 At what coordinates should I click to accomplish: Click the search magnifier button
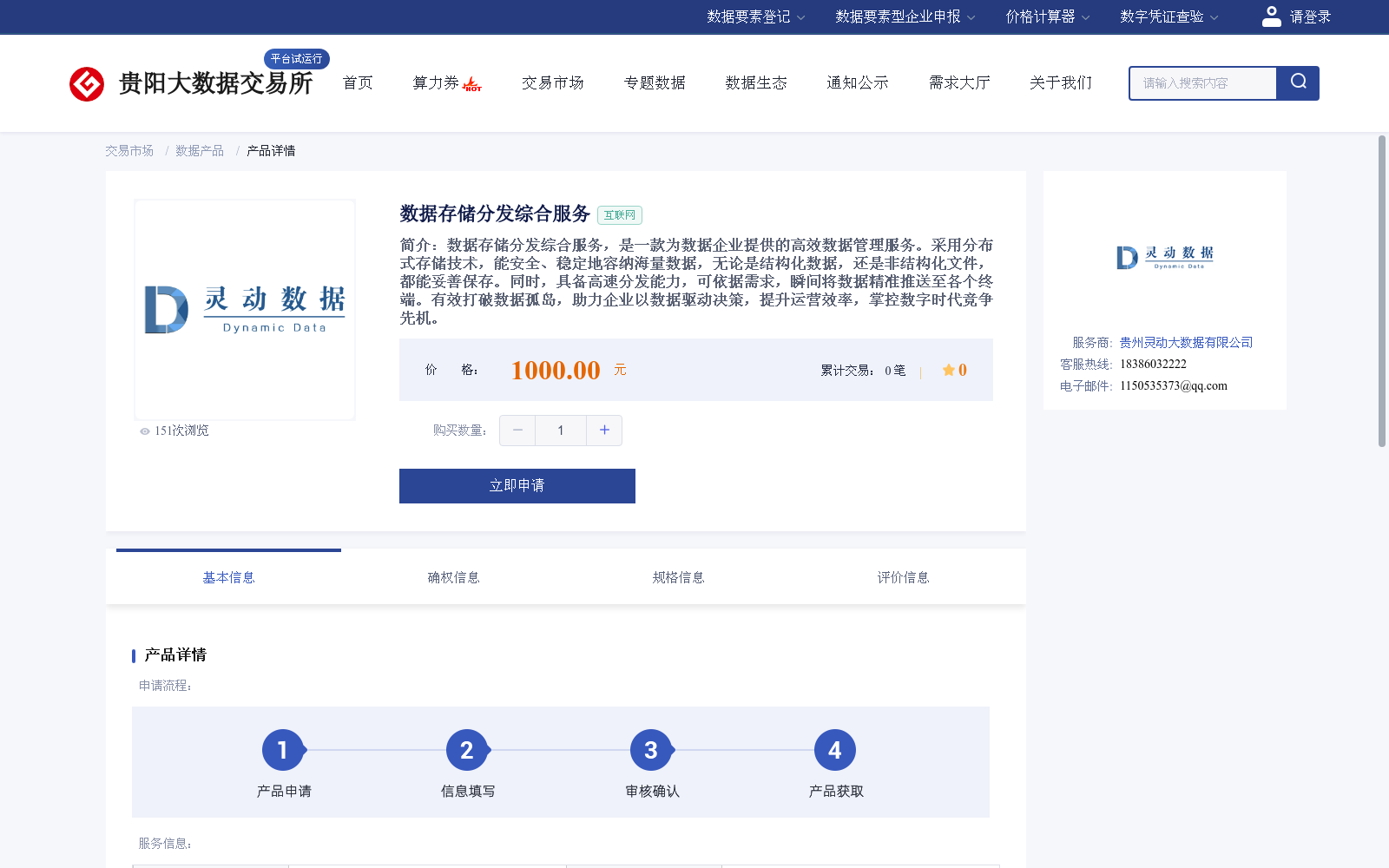click(1298, 83)
